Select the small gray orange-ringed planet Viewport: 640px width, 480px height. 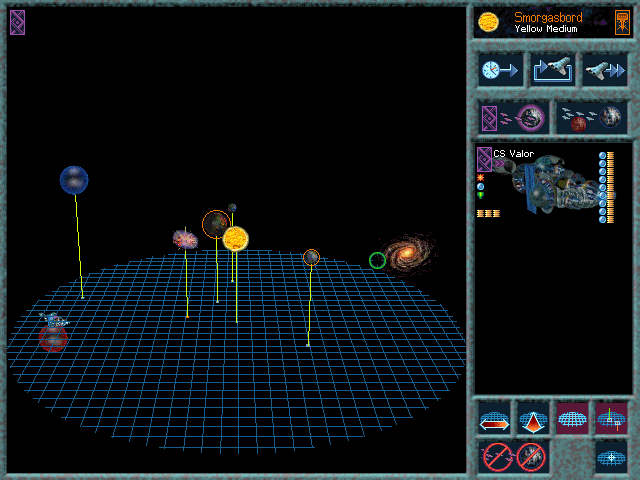click(x=311, y=258)
